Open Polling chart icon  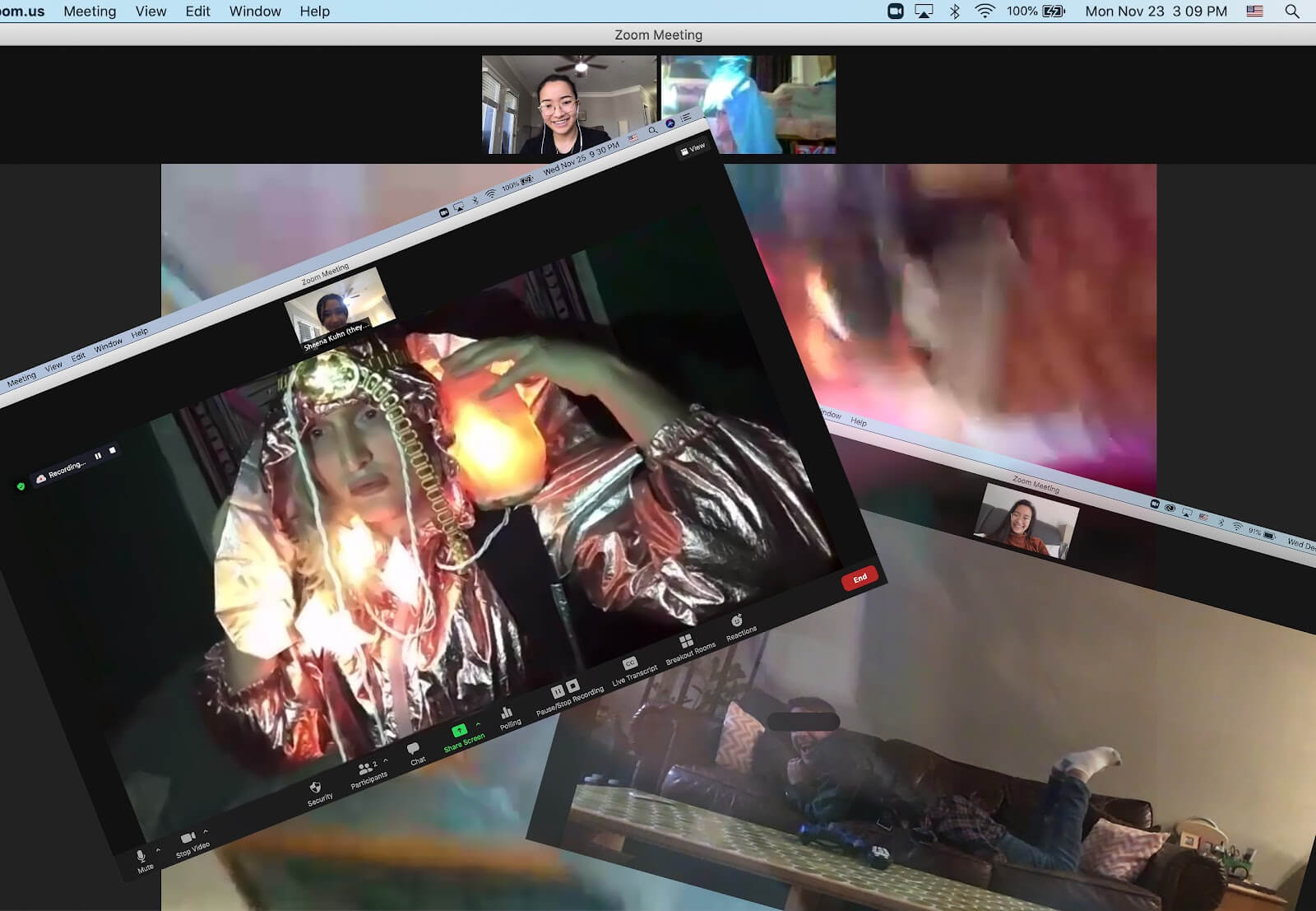508,717
